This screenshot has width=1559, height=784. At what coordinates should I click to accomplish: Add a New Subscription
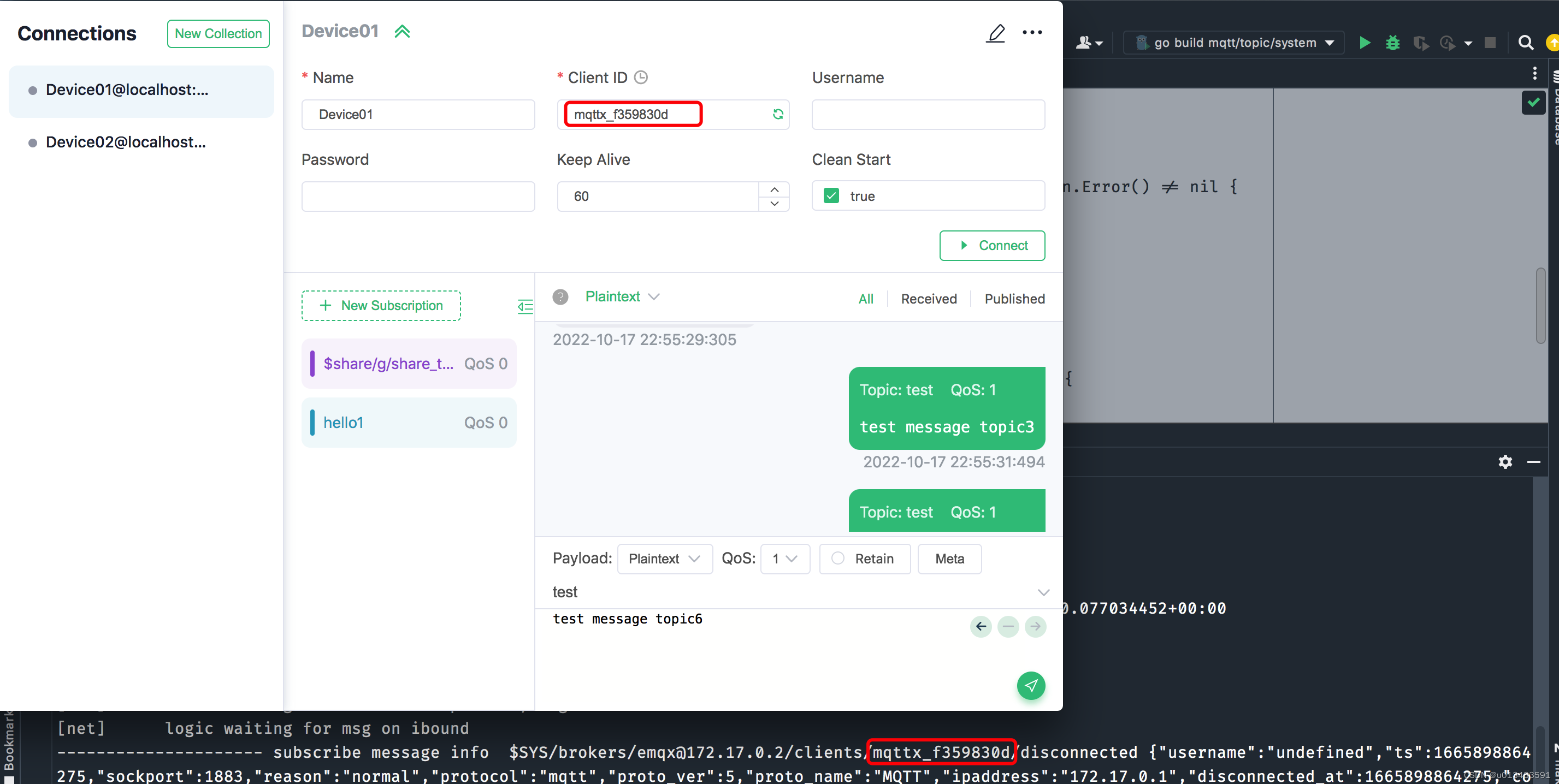[381, 306]
